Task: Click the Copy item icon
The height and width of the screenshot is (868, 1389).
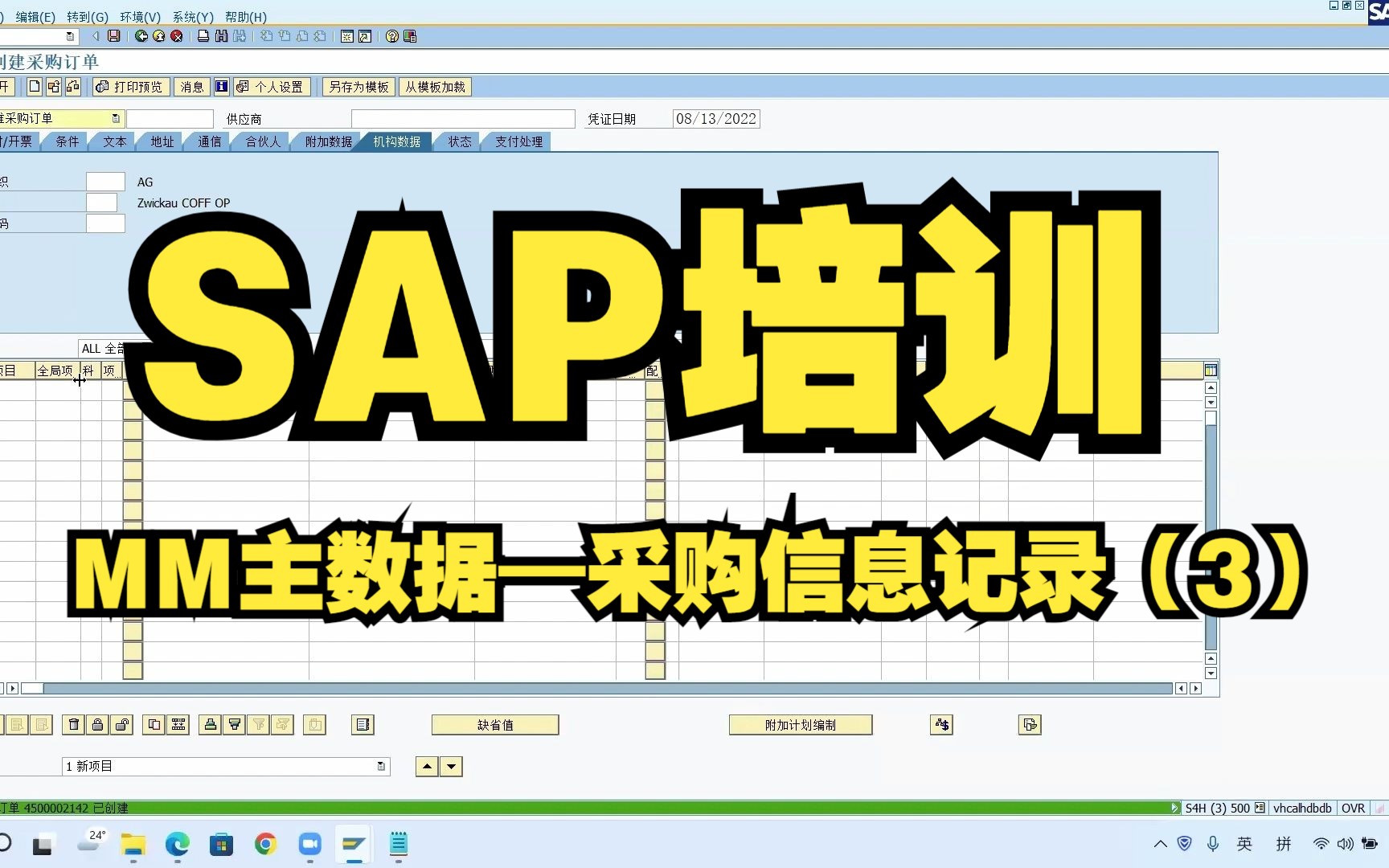Action: (154, 725)
